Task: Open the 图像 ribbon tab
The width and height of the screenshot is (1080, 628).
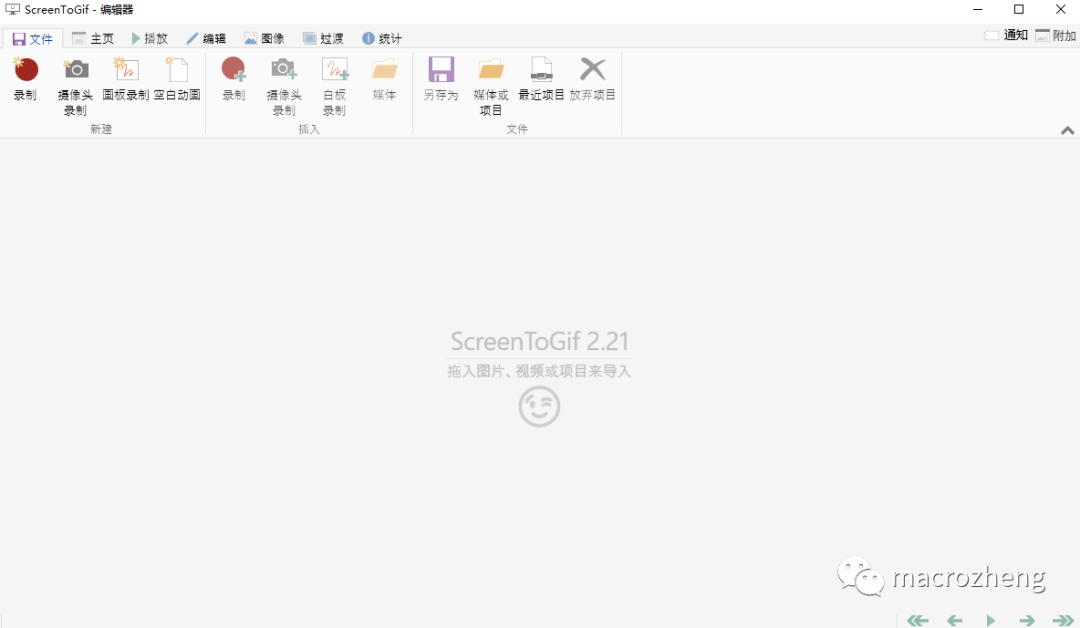Action: pos(265,39)
